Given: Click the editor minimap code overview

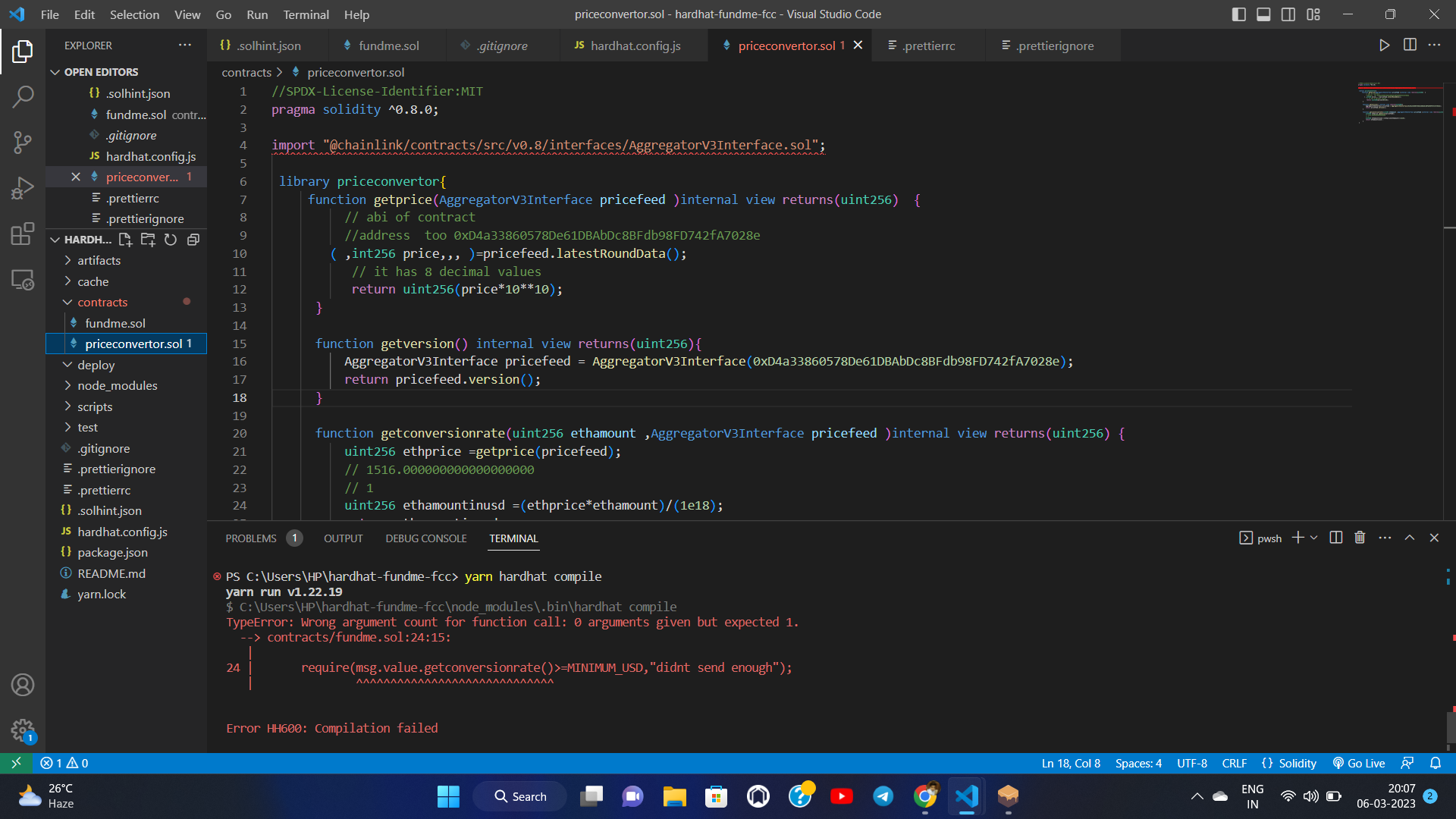Looking at the screenshot, I should 1400,102.
